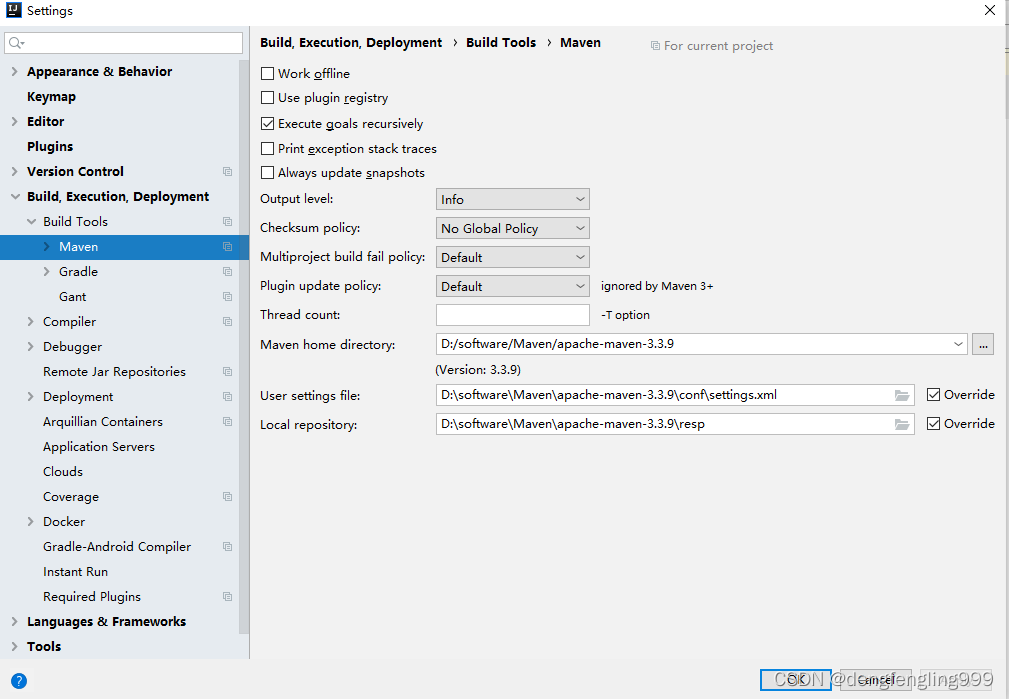Click the help question mark icon

(19, 680)
